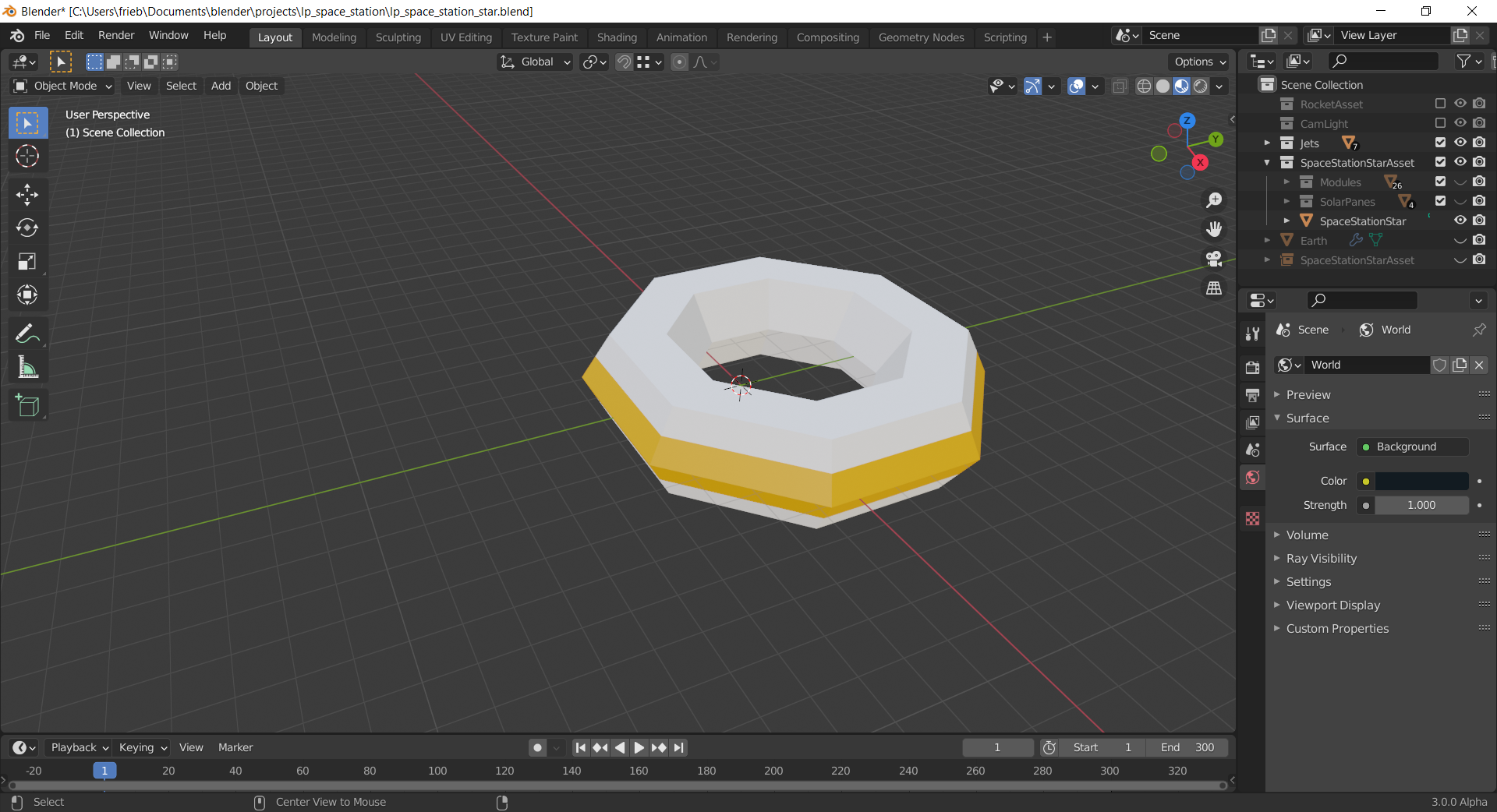Click the Background surface shader button
Screen dimensions: 1497x812
(x=1412, y=447)
